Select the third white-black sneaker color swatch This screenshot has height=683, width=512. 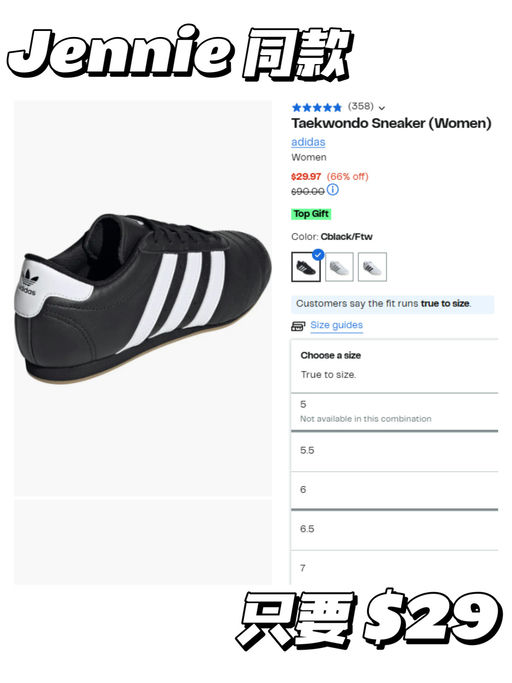coord(372,267)
